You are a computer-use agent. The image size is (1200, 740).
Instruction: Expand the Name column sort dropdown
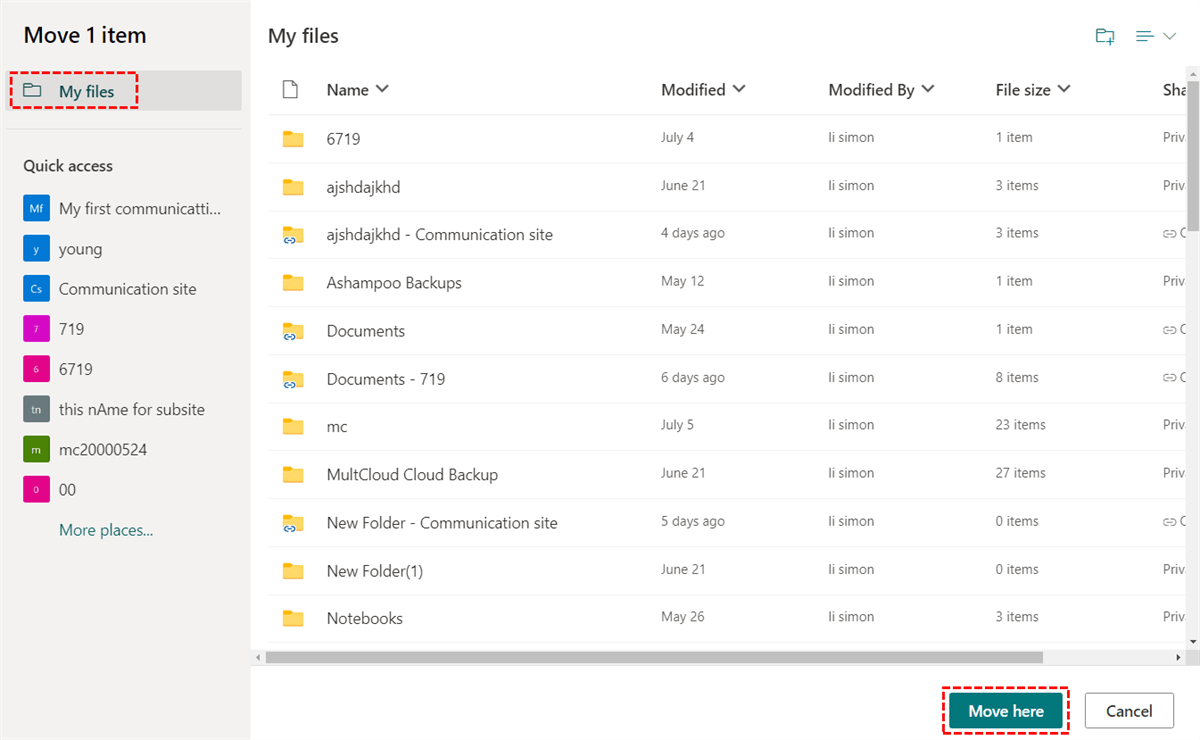[x=382, y=89]
